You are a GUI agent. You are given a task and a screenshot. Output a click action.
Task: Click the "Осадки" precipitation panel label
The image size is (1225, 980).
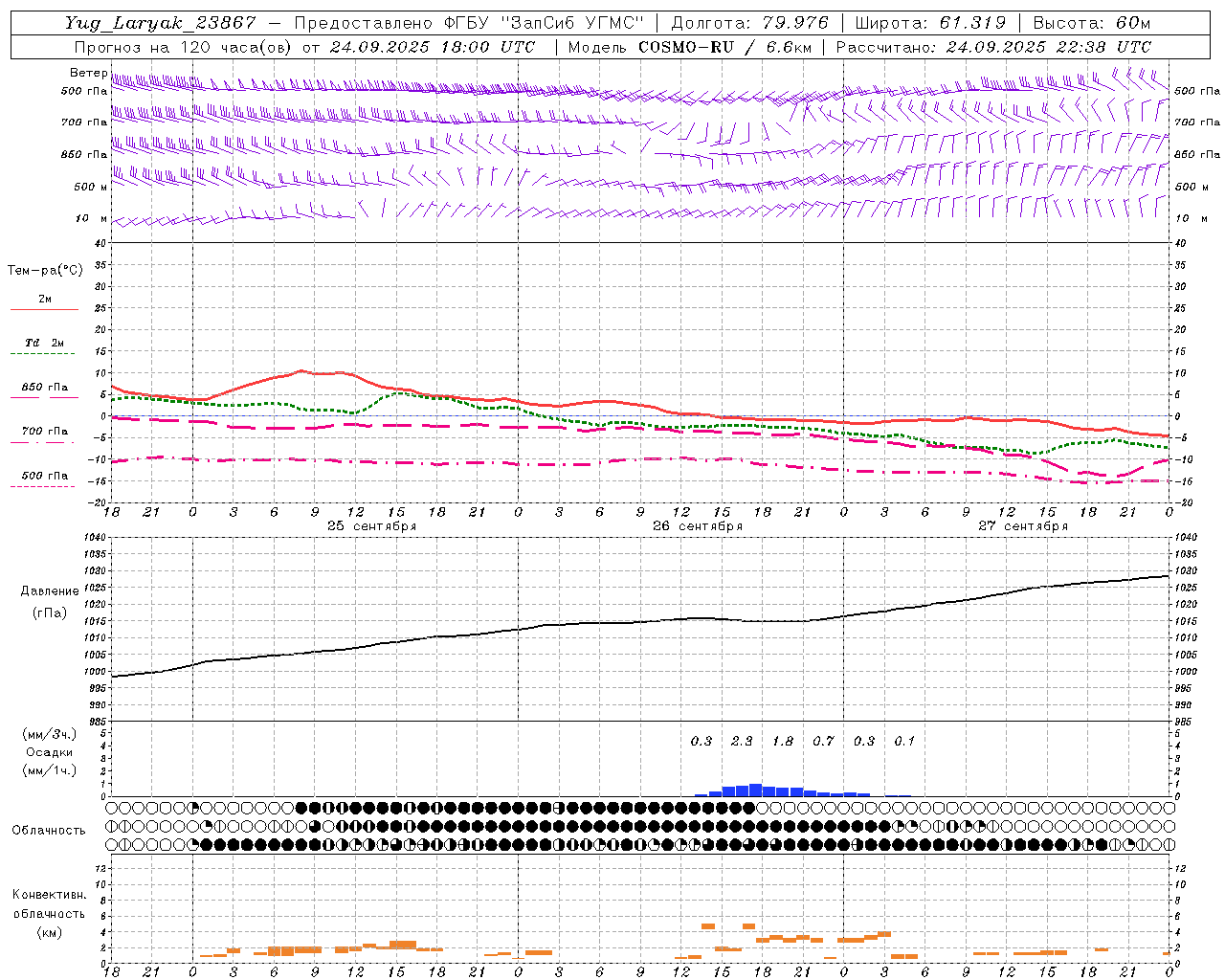pyautogui.click(x=50, y=752)
